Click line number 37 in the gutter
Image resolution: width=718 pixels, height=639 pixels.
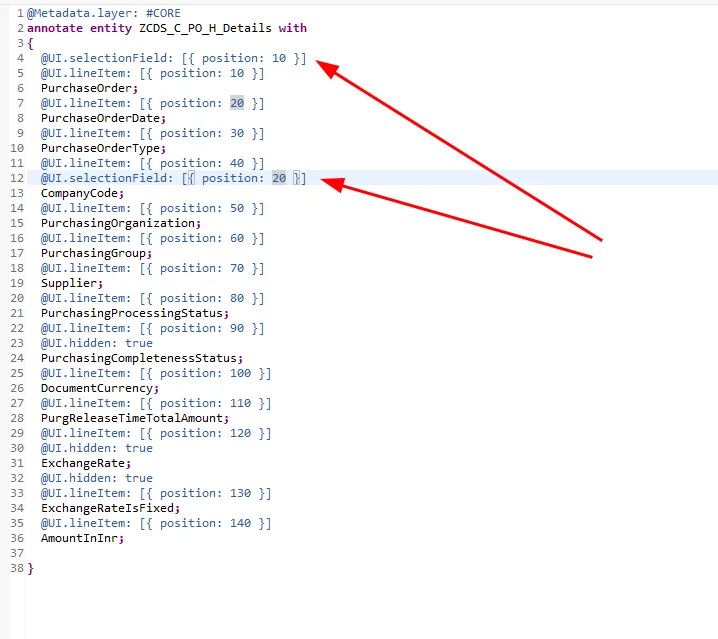click(17, 553)
